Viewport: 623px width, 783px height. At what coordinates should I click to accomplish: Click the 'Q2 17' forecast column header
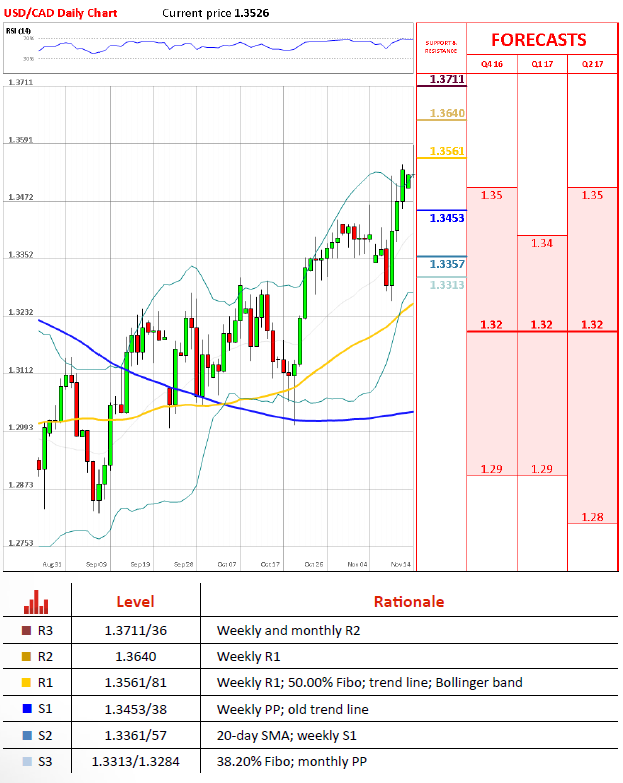[593, 64]
